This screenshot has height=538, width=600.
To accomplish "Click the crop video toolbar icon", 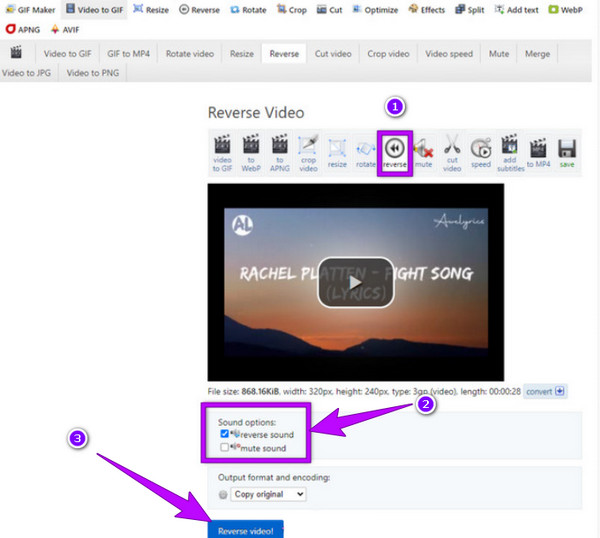I will (x=308, y=153).
